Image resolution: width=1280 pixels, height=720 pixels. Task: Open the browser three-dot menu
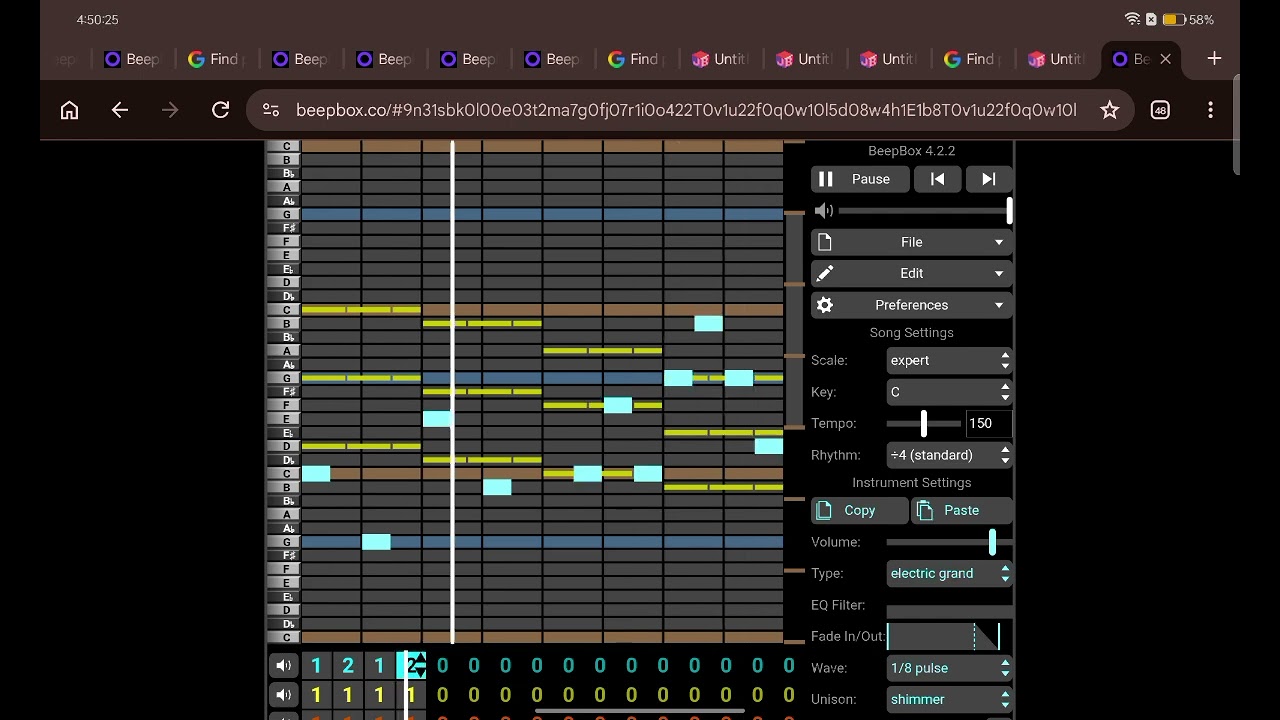(1210, 110)
